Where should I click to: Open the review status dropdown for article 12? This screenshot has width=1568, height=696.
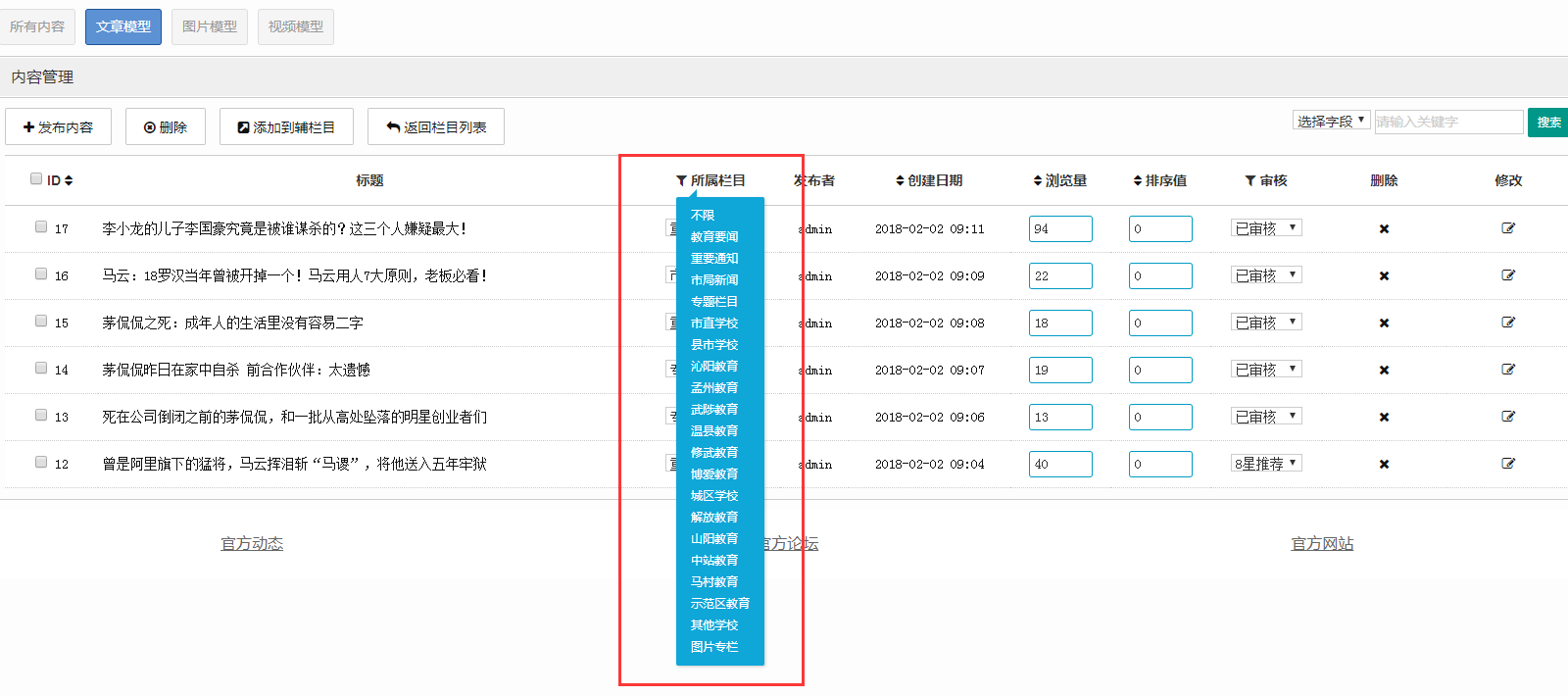(x=1266, y=464)
